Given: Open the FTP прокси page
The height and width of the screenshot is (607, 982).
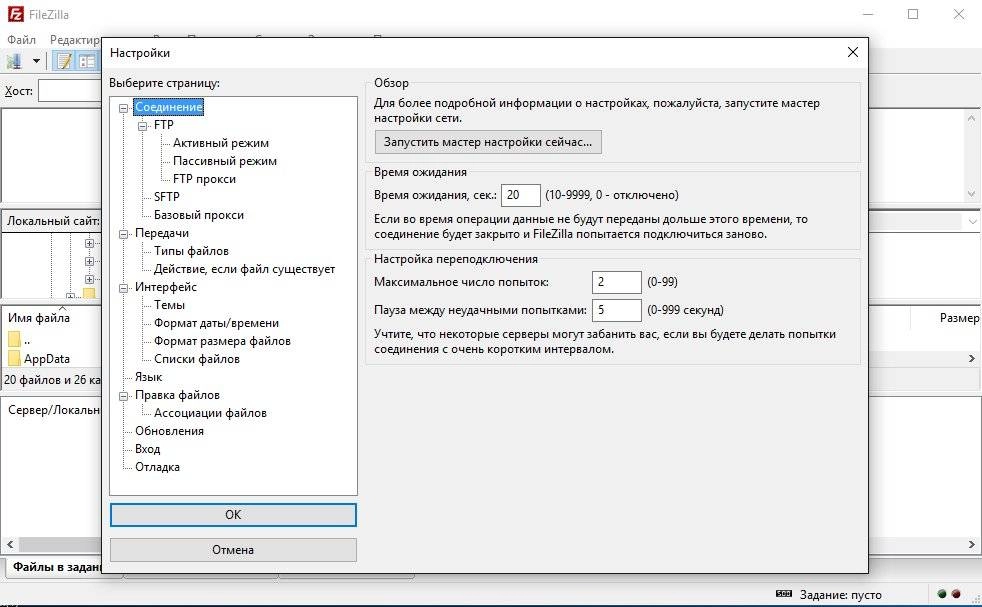Looking at the screenshot, I should (x=204, y=179).
